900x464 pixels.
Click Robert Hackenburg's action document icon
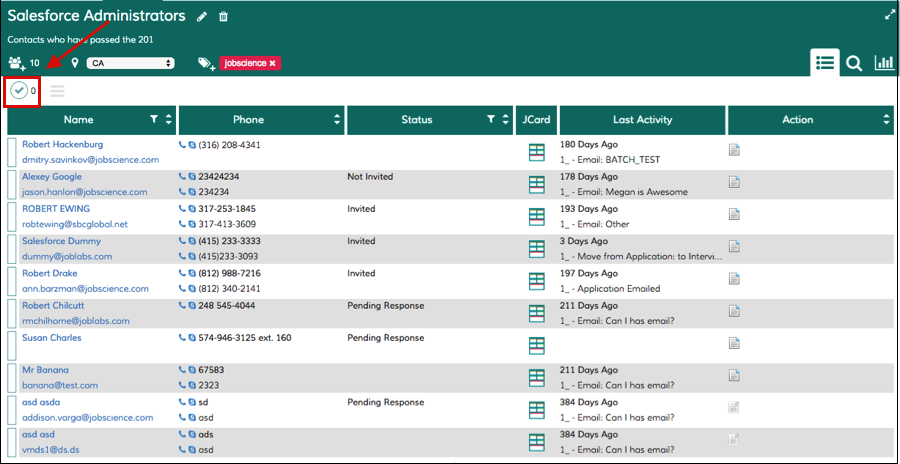[x=734, y=150]
